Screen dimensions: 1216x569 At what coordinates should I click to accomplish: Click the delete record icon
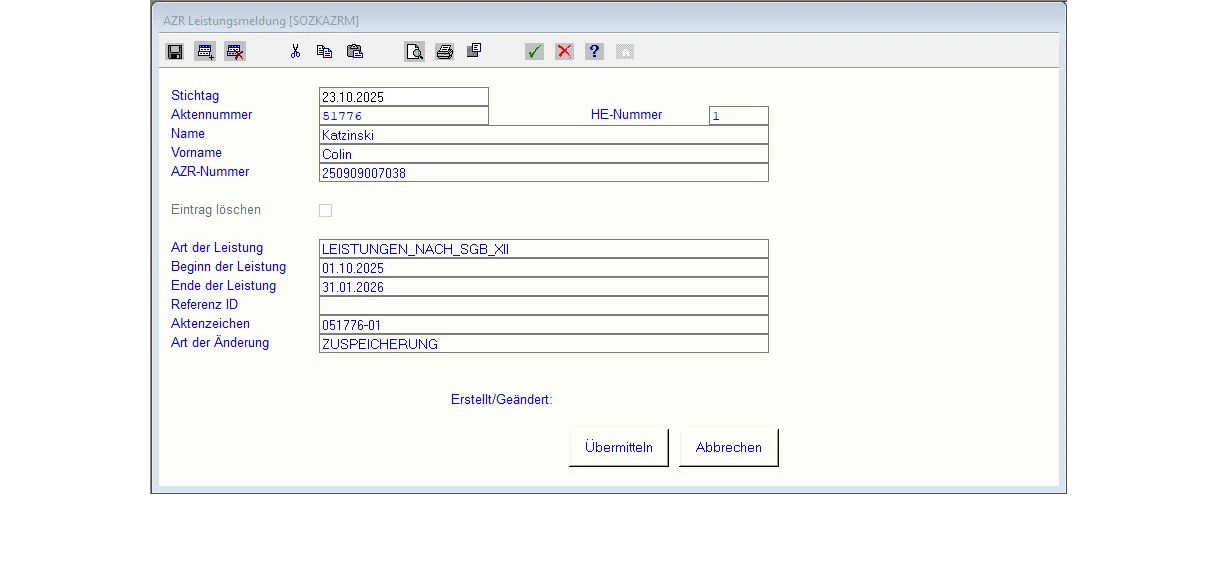click(235, 51)
